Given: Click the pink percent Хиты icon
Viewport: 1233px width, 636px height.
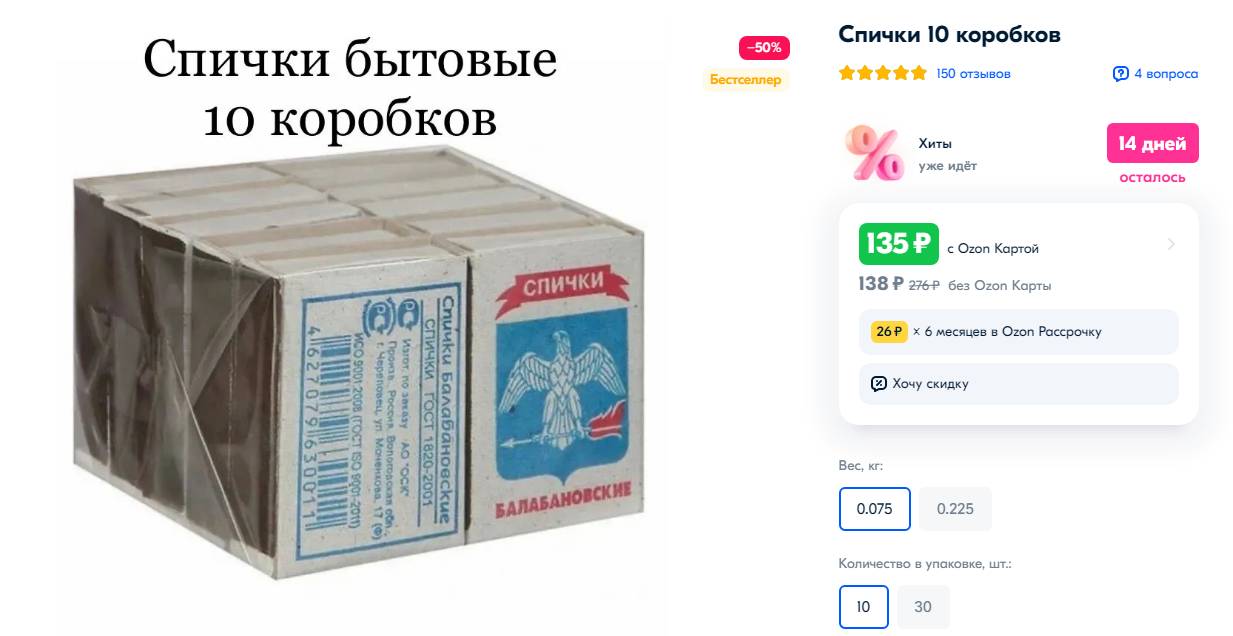Looking at the screenshot, I should 872,153.
